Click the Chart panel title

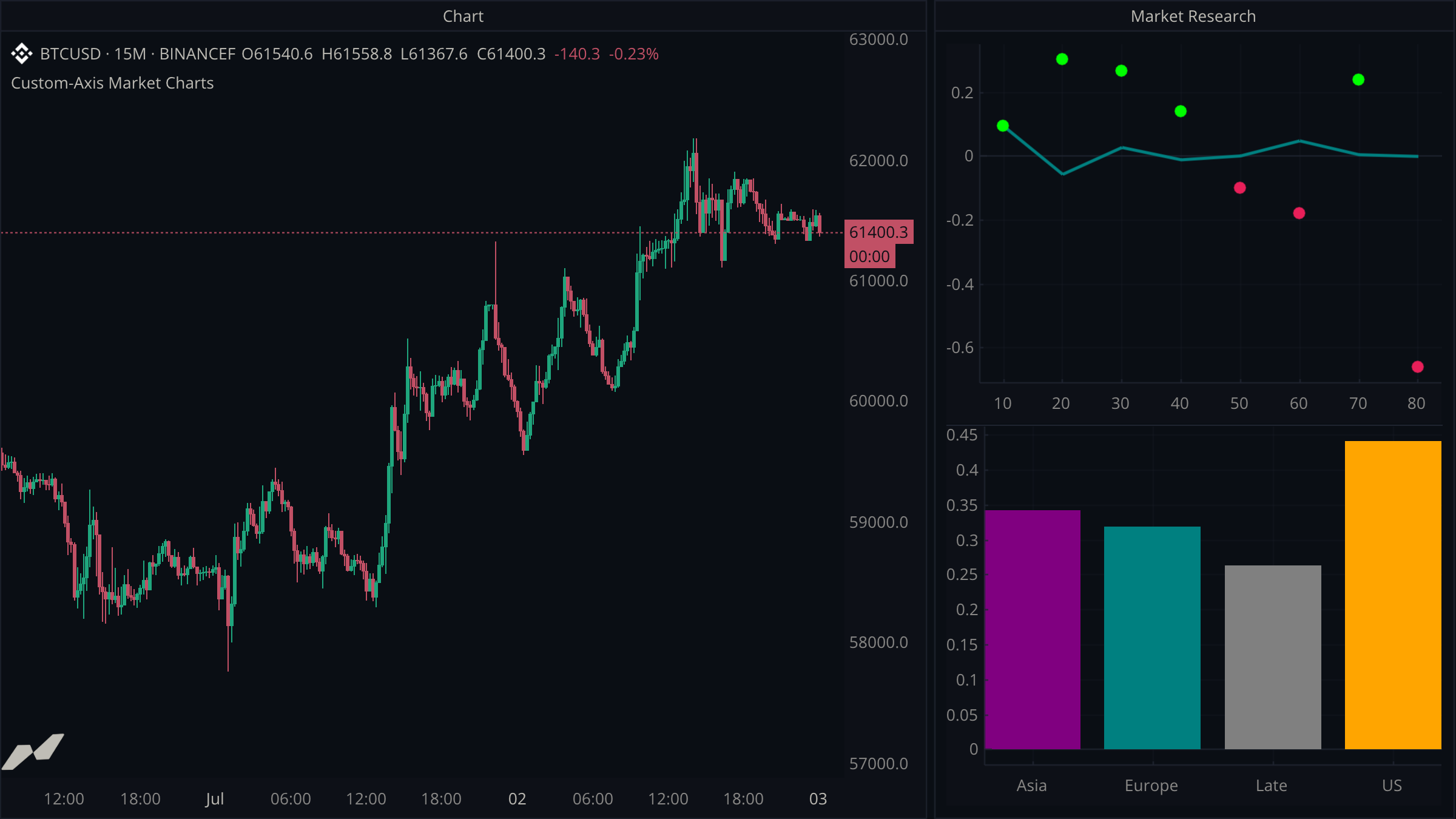pos(463,16)
